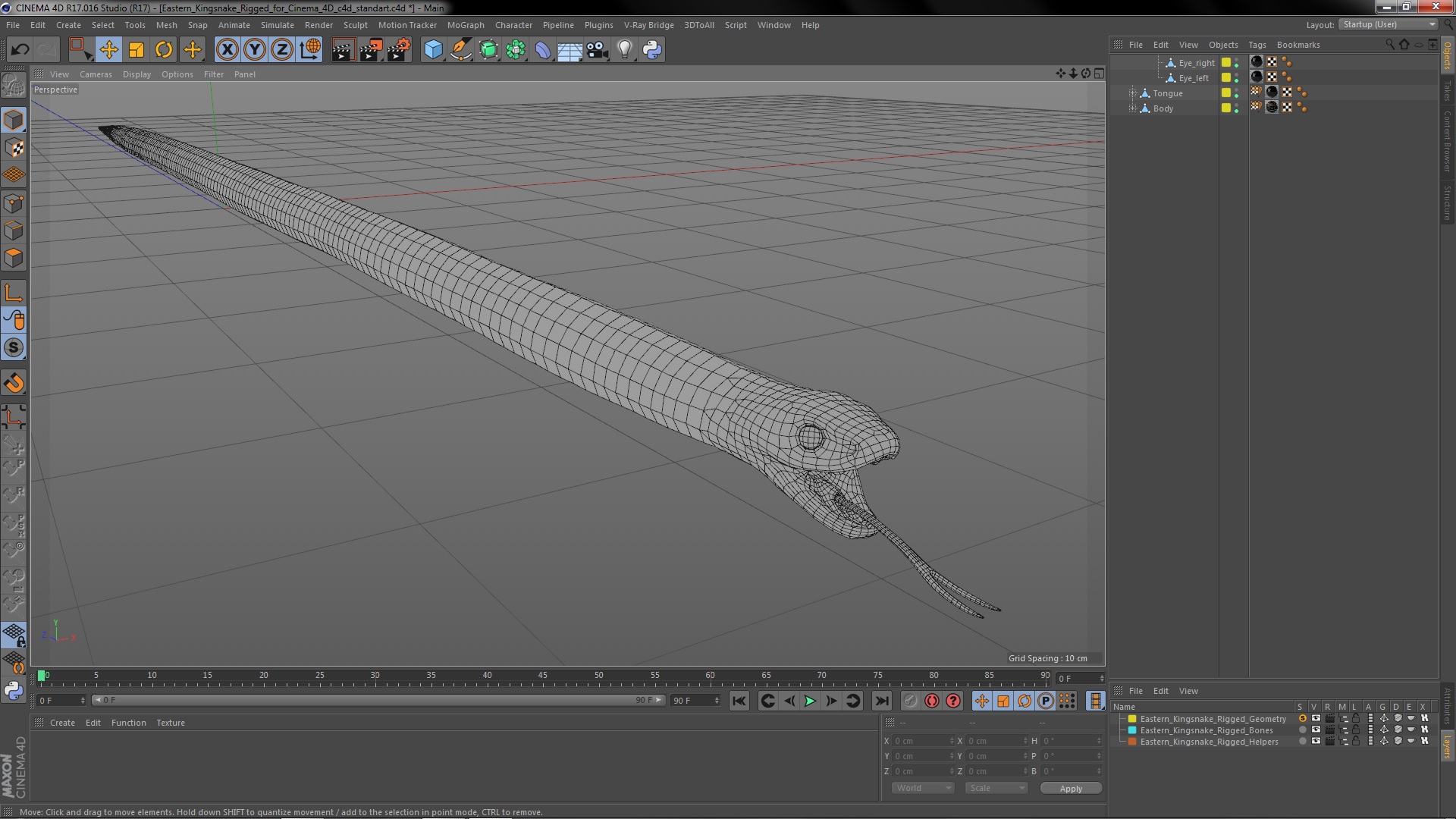This screenshot has width=1456, height=819.
Task: Click the Texture tab in editor
Action: 170,723
